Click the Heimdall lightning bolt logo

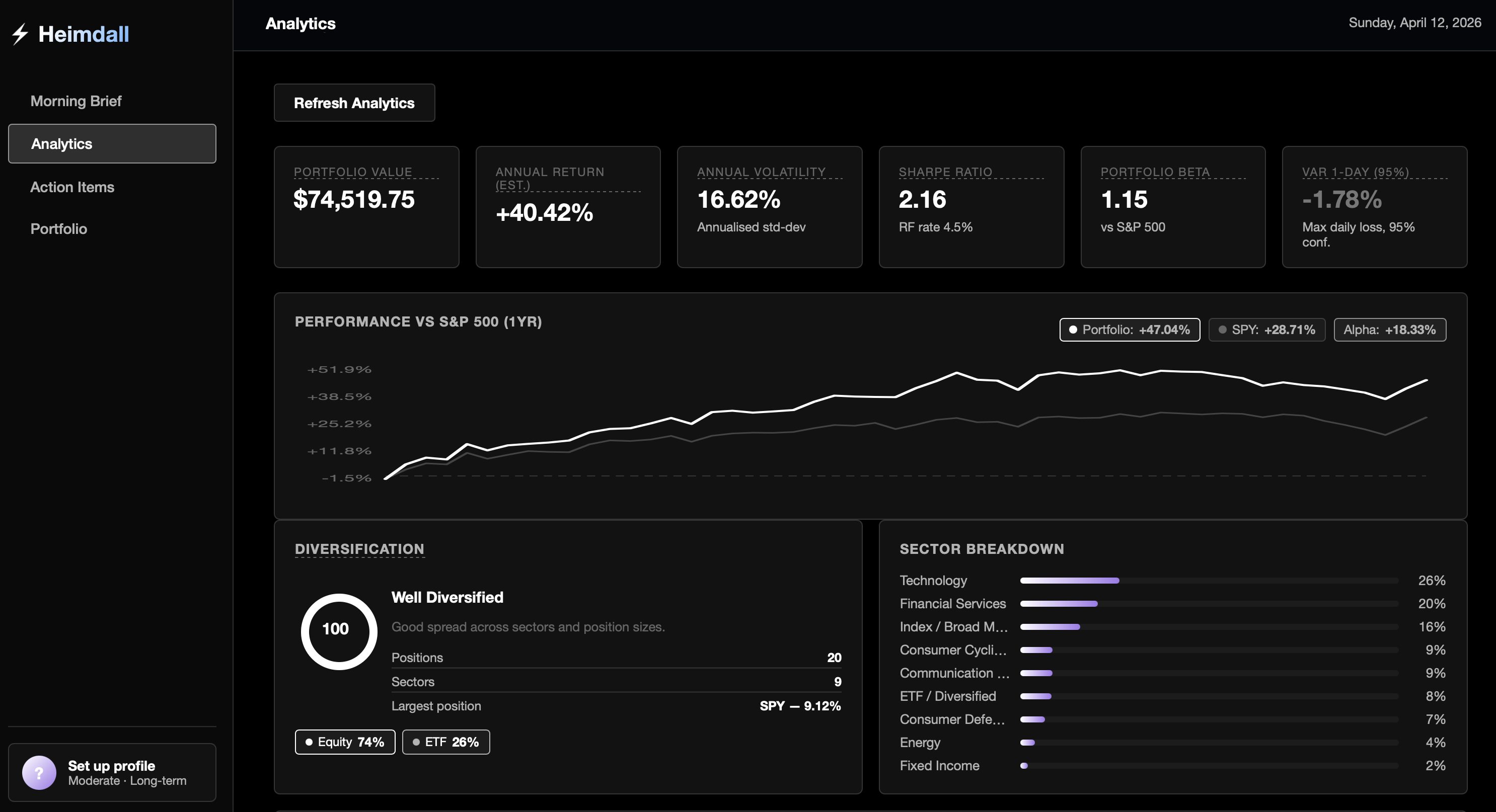[x=20, y=34]
